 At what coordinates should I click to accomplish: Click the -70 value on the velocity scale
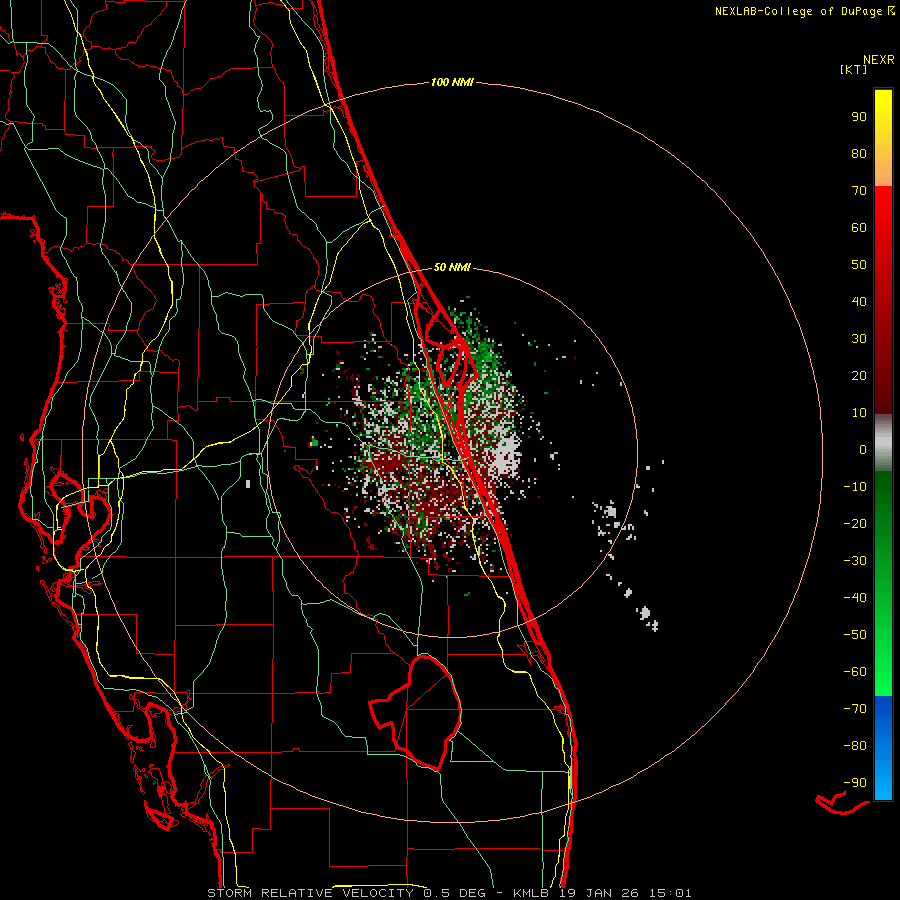[855, 709]
